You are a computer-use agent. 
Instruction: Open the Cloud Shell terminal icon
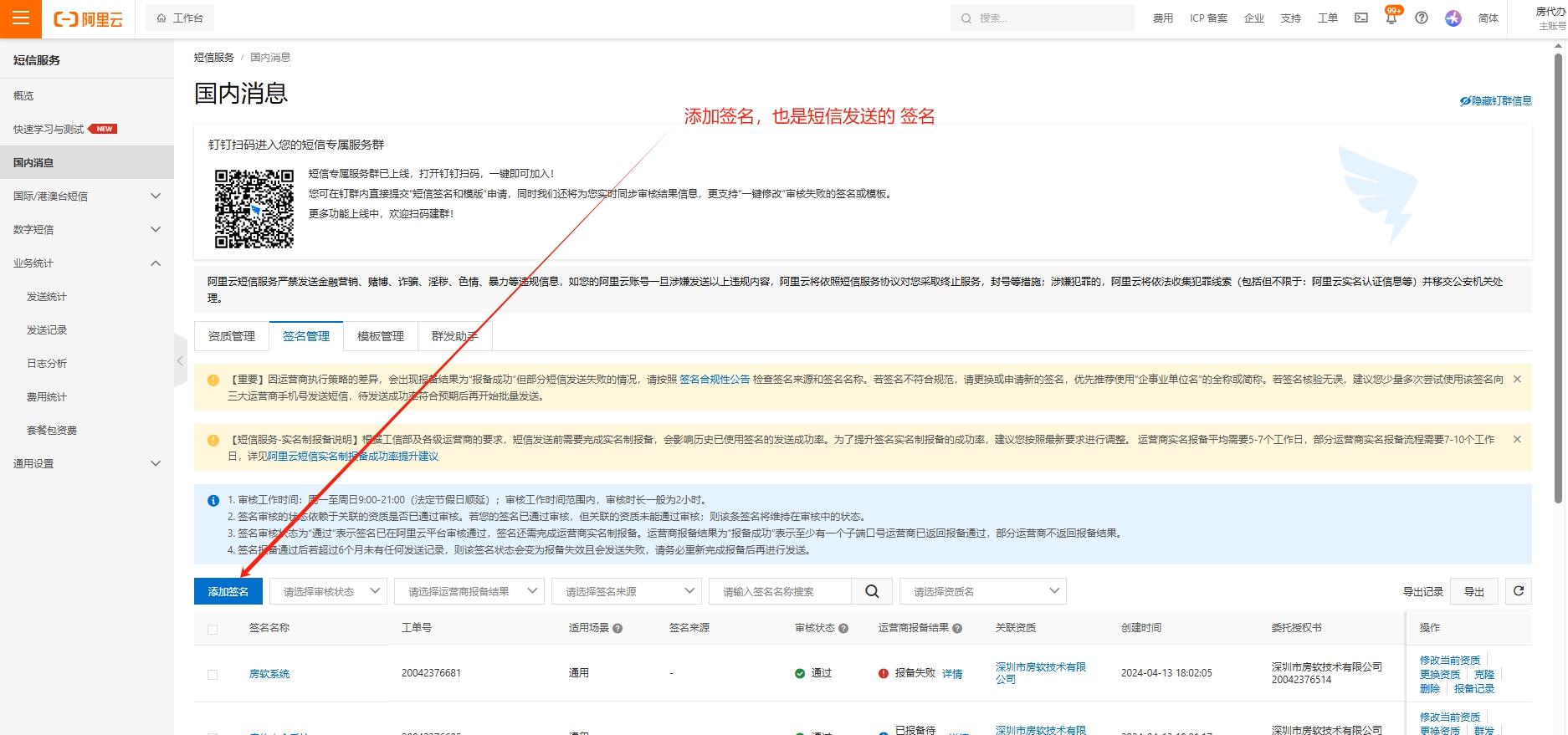tap(1361, 18)
